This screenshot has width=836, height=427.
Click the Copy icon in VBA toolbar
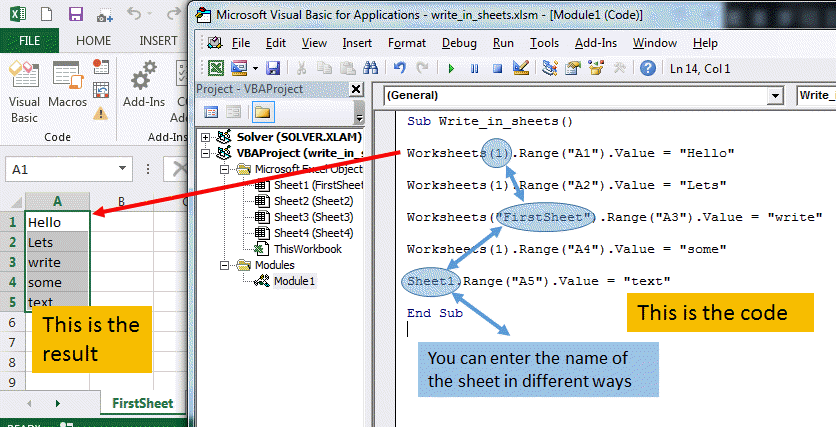point(324,68)
